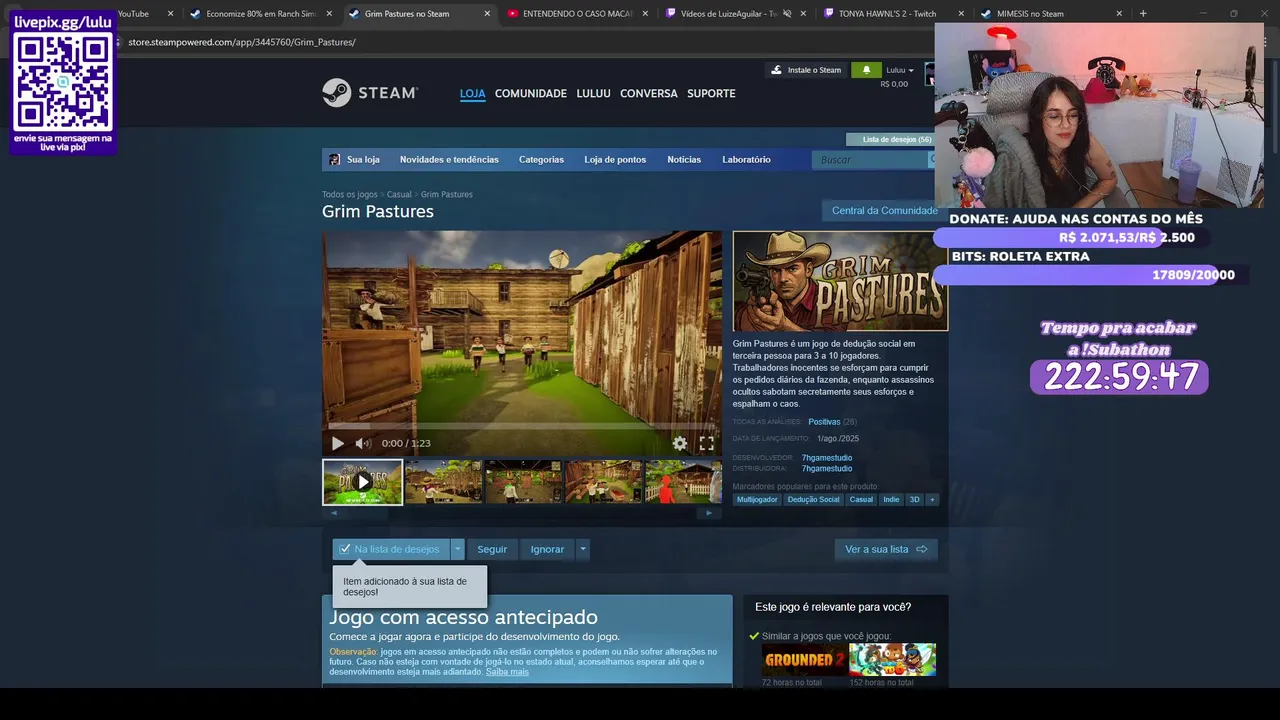
Task: Open the COMUNIDADE header menu
Action: [x=531, y=93]
